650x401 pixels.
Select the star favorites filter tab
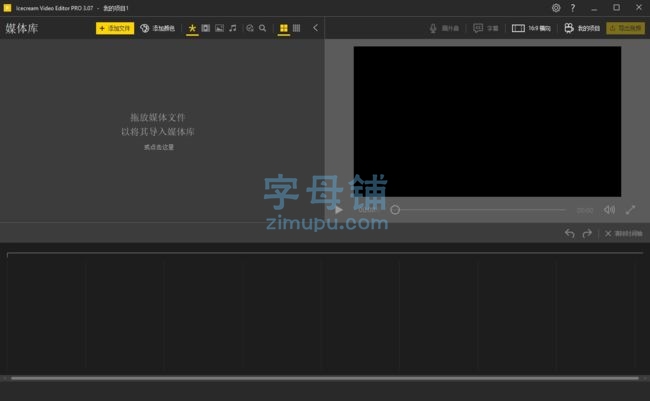(x=192, y=28)
